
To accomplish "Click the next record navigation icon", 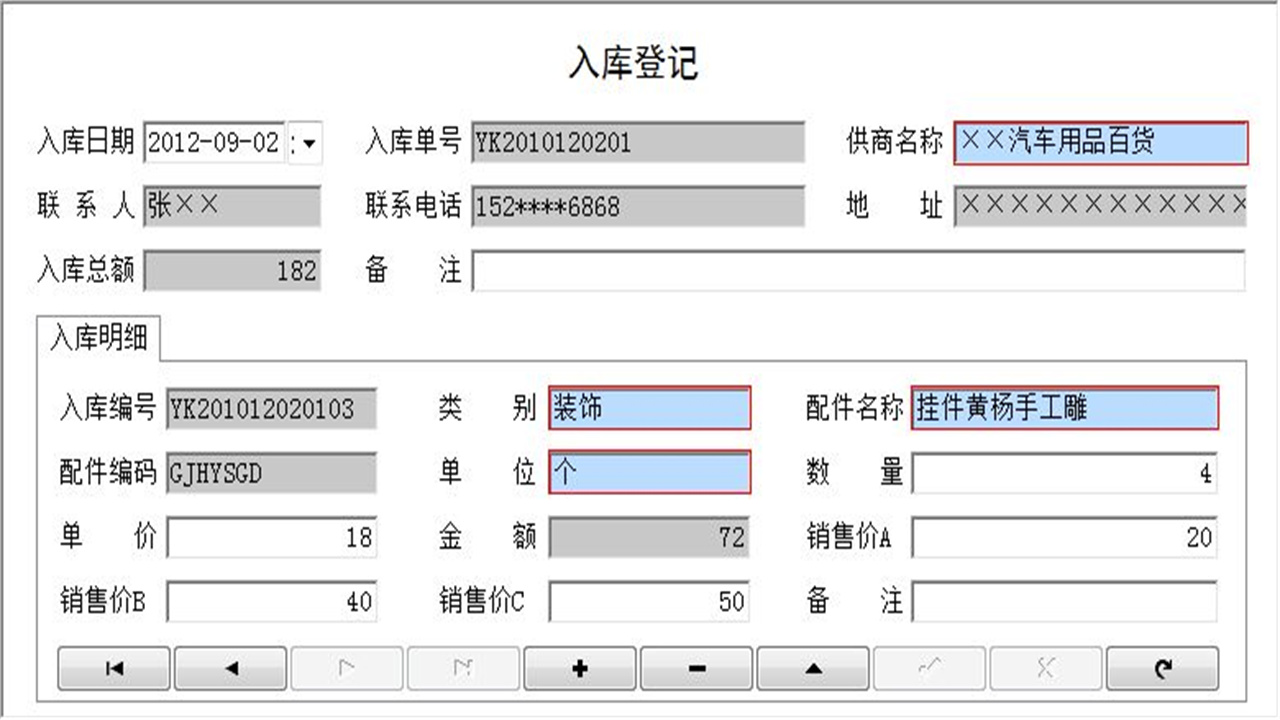I will point(346,668).
